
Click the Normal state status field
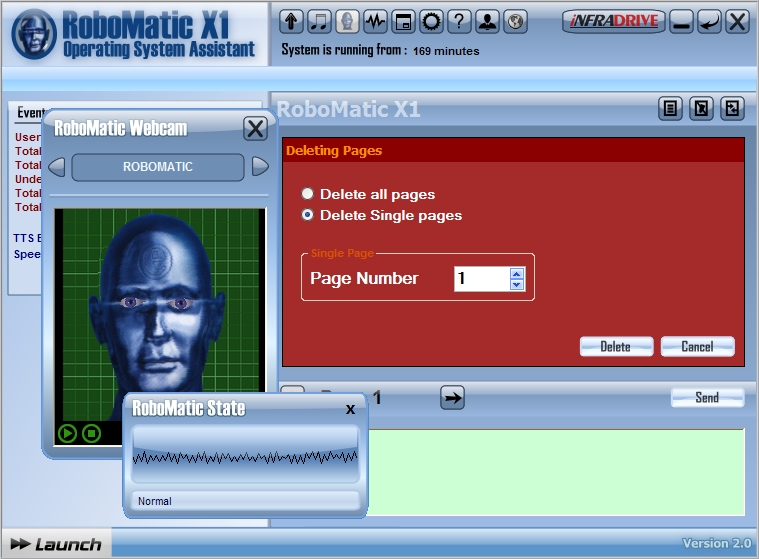245,501
